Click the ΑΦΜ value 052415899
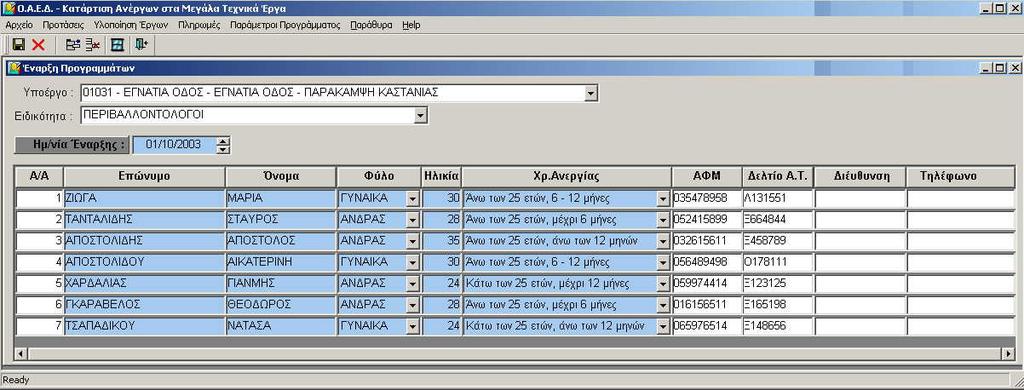 coord(707,219)
